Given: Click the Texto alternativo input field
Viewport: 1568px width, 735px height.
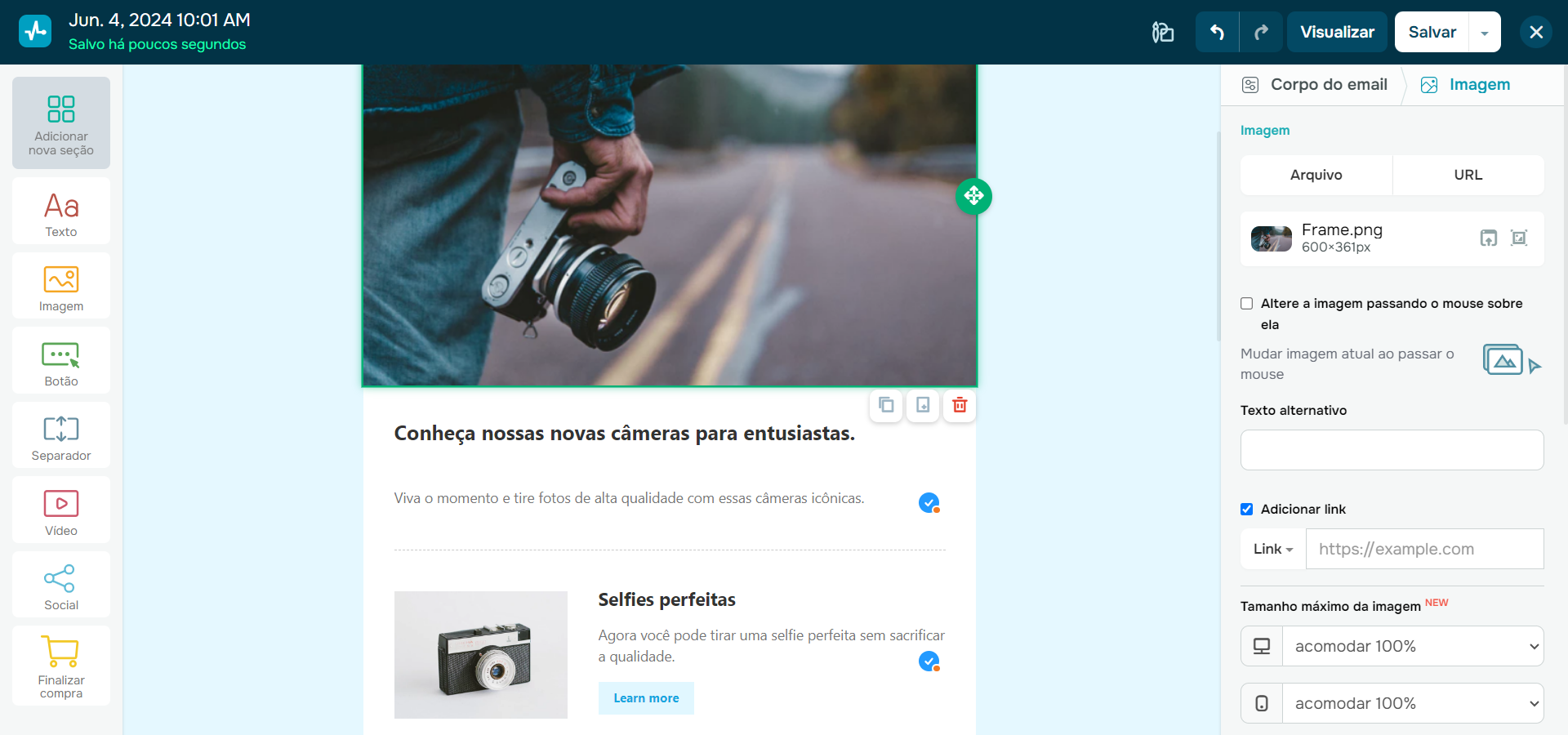Looking at the screenshot, I should pos(1392,450).
